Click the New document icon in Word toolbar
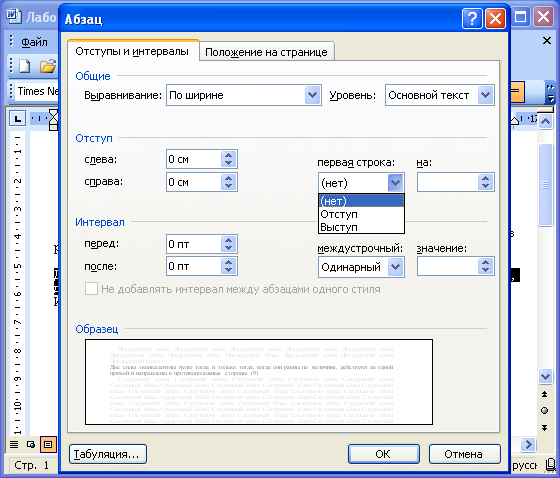Image resolution: width=560 pixels, height=478 pixels. [x=24, y=66]
